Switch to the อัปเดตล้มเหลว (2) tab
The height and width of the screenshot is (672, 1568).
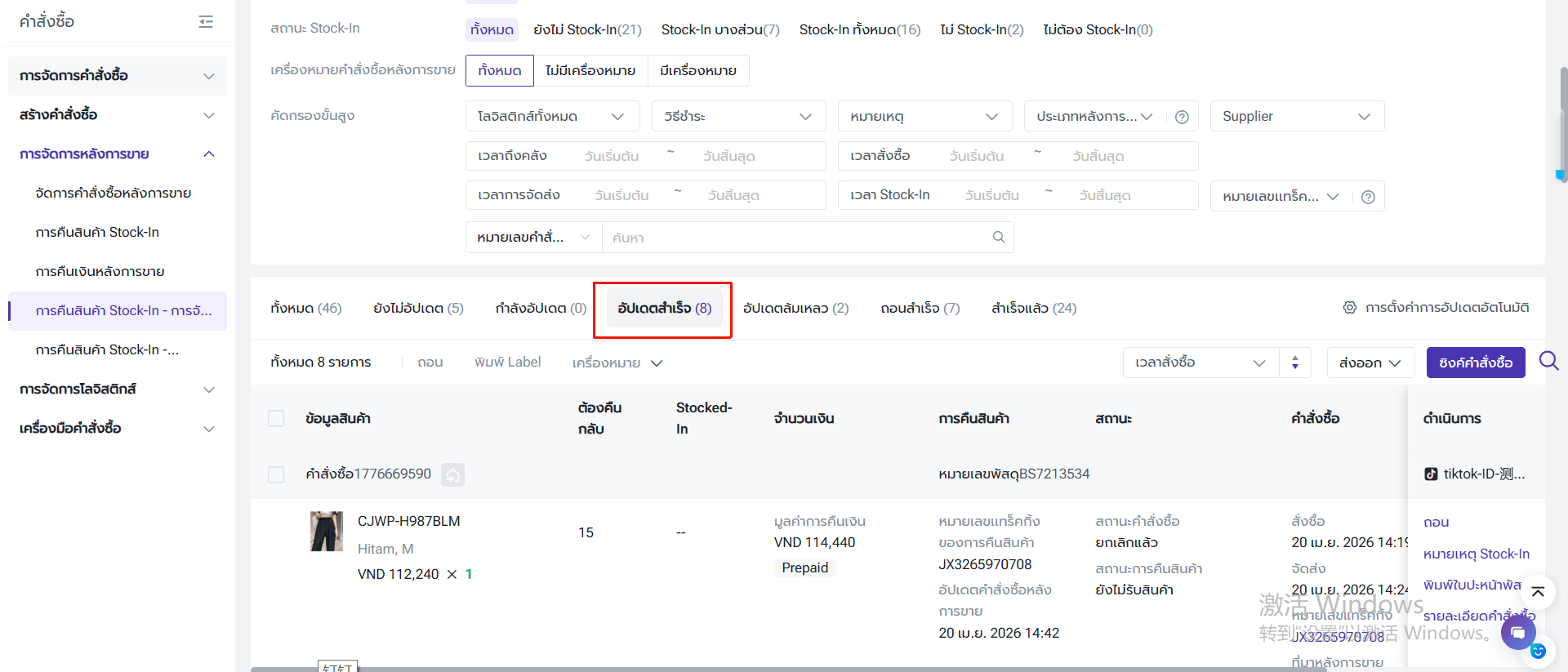[795, 309]
